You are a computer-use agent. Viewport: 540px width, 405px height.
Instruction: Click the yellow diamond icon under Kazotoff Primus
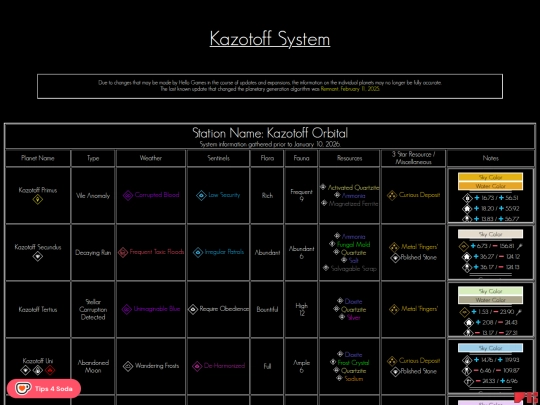pyautogui.click(x=38, y=199)
